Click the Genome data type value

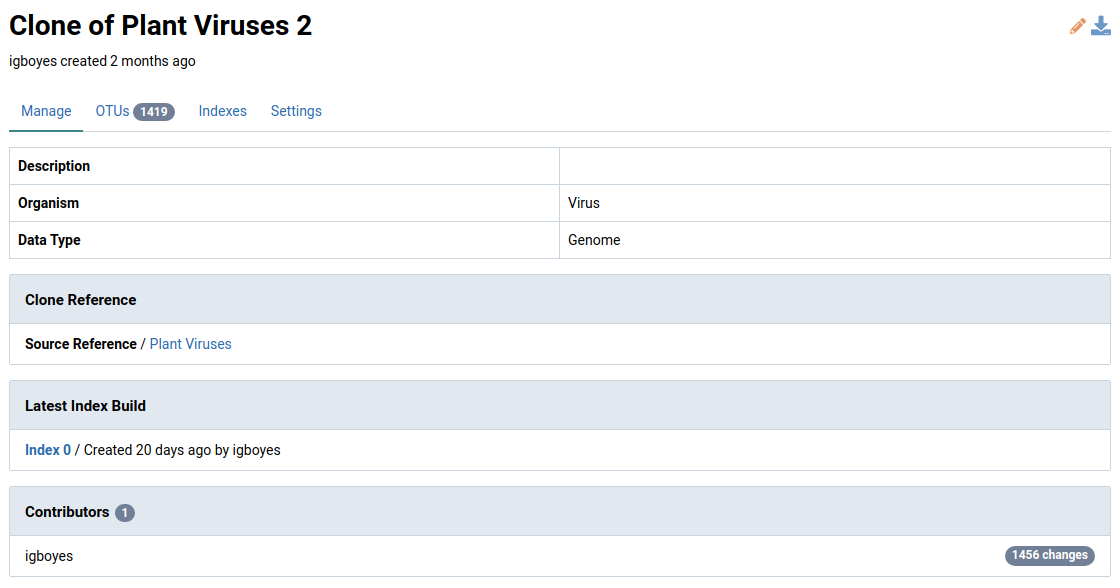(594, 240)
